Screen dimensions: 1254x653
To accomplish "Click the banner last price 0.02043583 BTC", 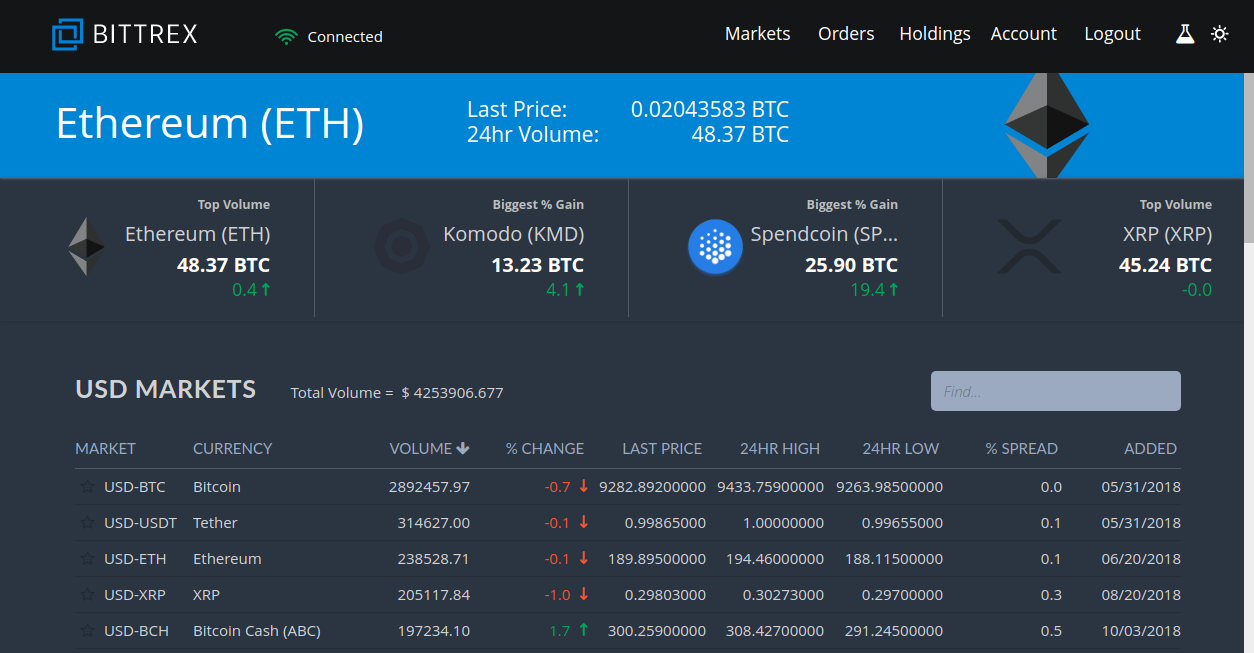I will coord(710,110).
